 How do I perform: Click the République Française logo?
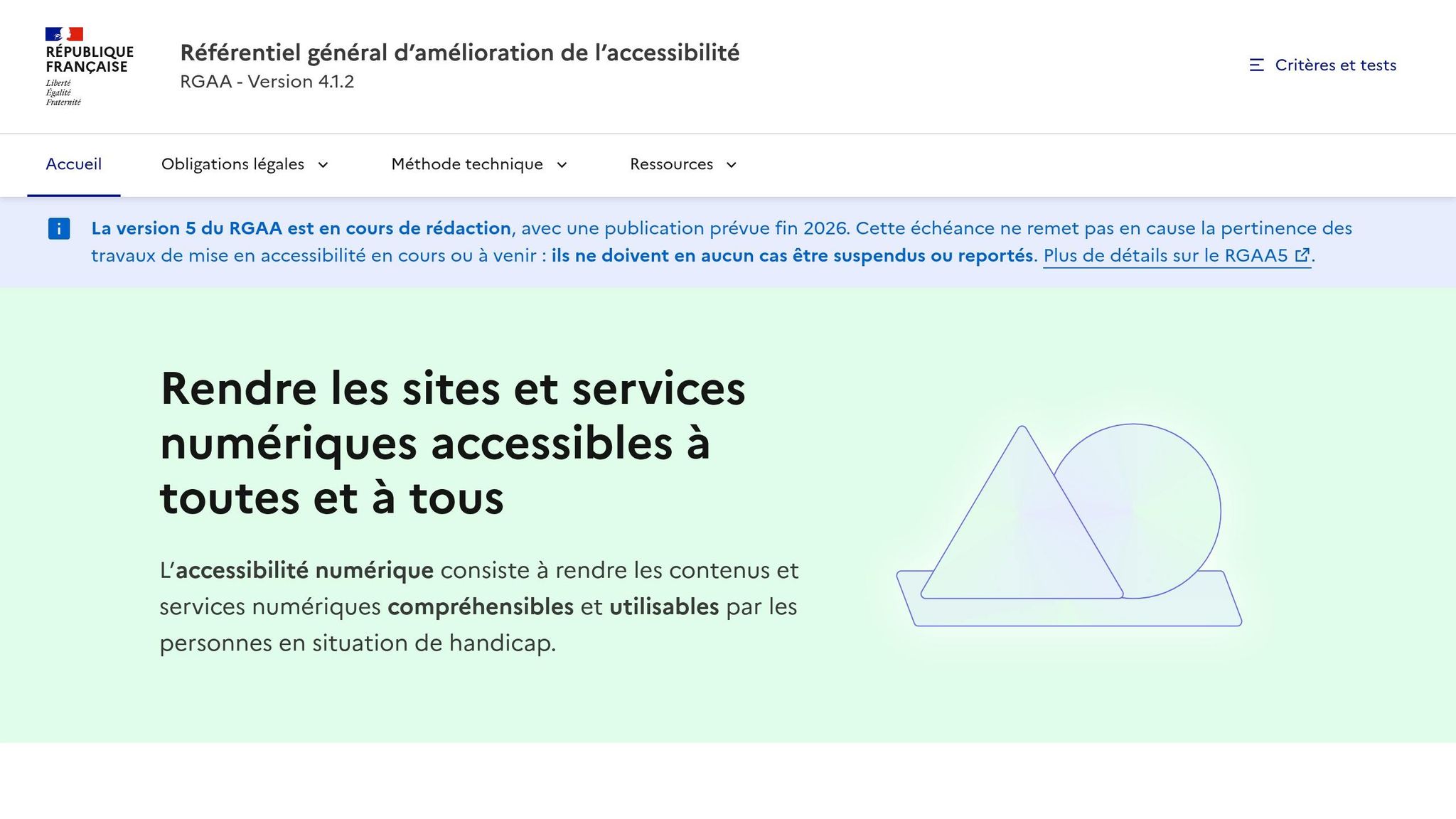click(x=88, y=60)
